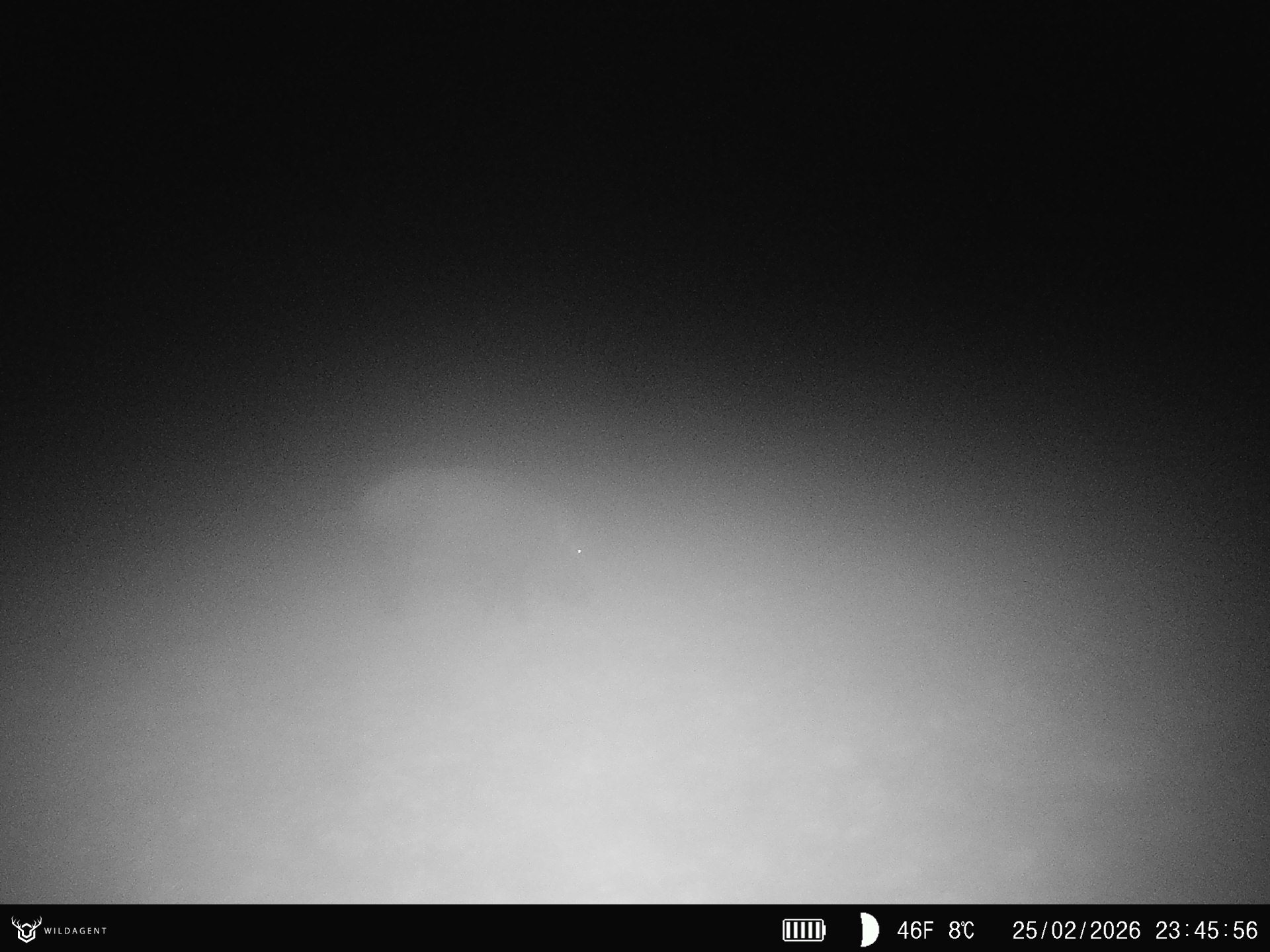Screen dimensions: 1270x952
Task: Click the day value 25 in date
Action: point(1025,930)
